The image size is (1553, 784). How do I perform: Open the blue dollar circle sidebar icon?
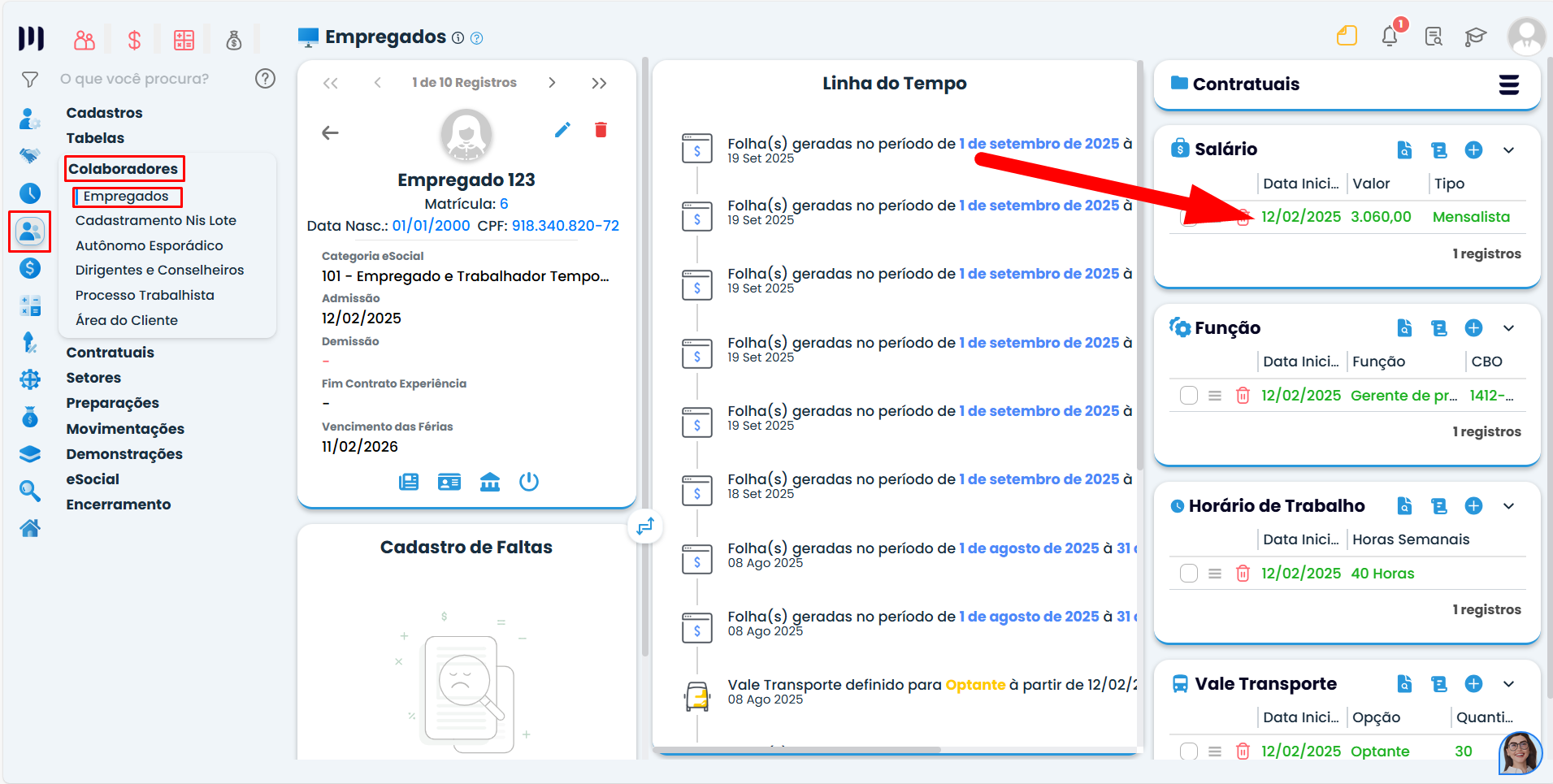point(30,268)
